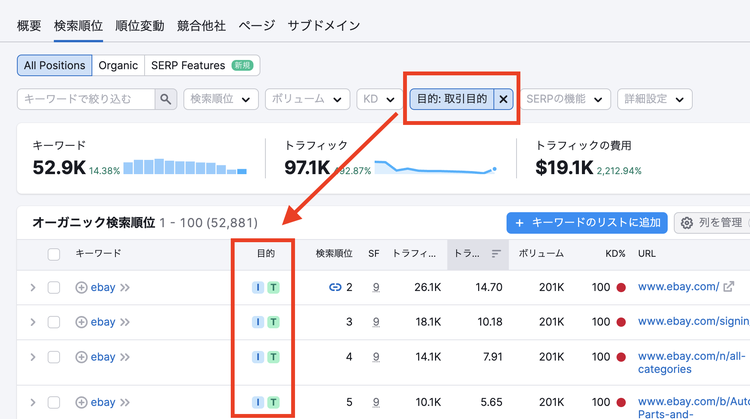Screen dimensions: 750x419
Task: Open the 概要 tab
Action: point(29,26)
